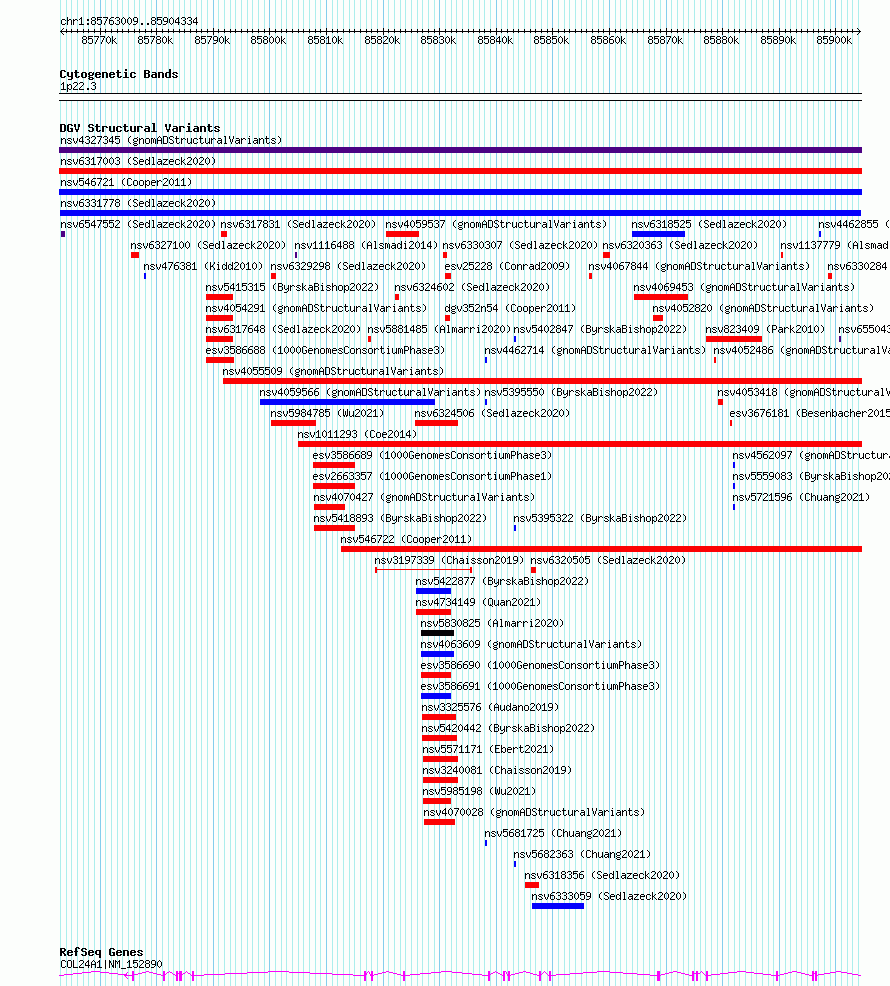Click the nsv5422877 blue variant bar
Screen dimensions: 890x986
point(433,591)
